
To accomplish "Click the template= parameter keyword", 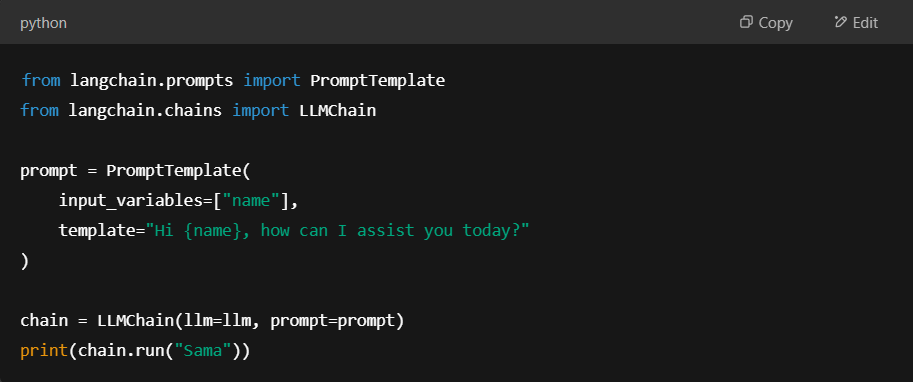I will 101,231.
